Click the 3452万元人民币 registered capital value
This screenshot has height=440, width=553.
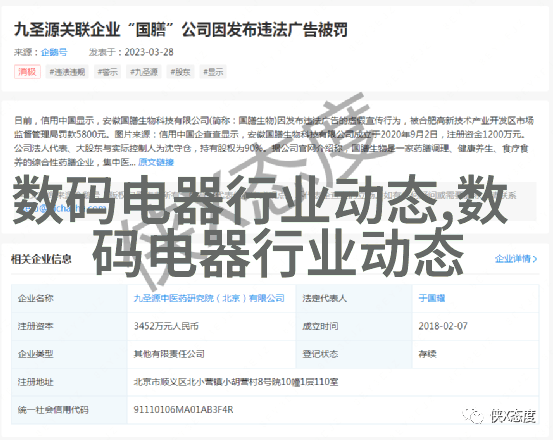(166, 326)
